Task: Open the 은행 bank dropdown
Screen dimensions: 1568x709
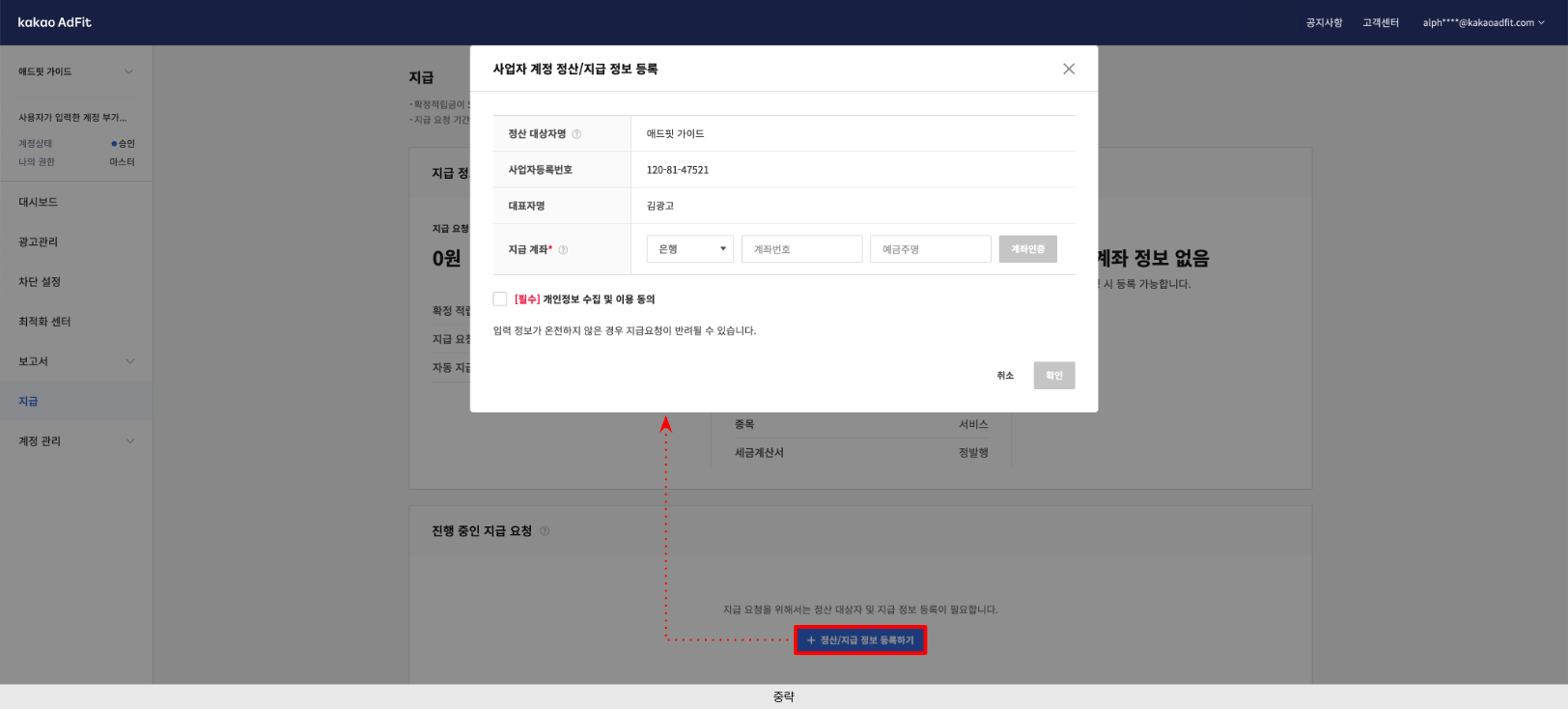Action: [689, 249]
